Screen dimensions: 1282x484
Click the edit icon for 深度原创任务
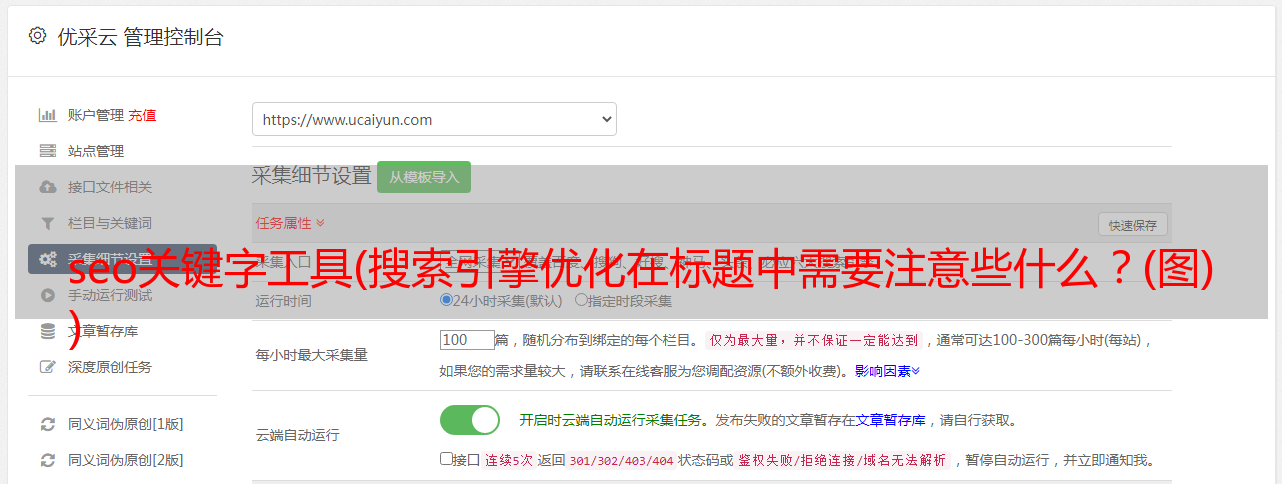47,367
